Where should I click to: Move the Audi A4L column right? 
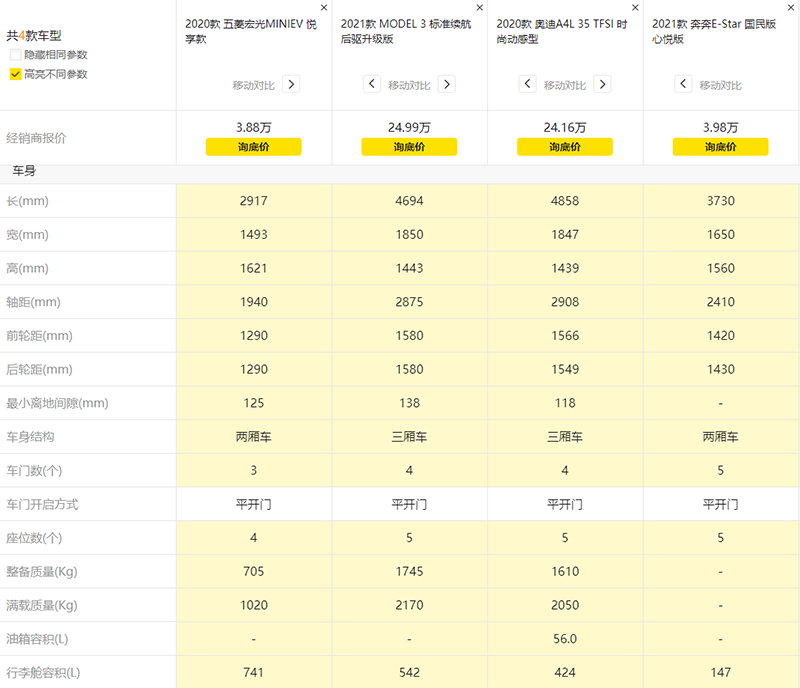pos(602,85)
